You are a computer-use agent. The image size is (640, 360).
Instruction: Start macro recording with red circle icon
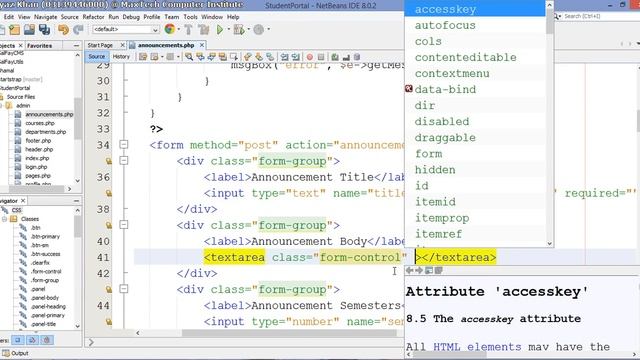click(310, 57)
